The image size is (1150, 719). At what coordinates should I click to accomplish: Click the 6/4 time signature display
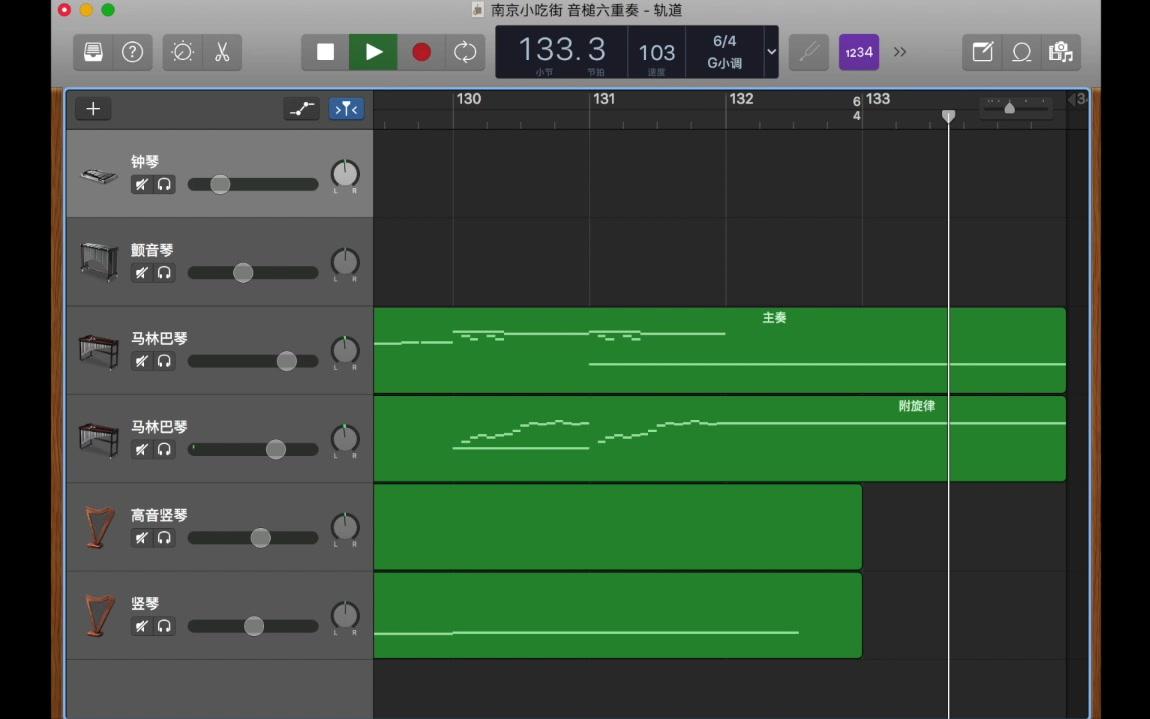(725, 41)
